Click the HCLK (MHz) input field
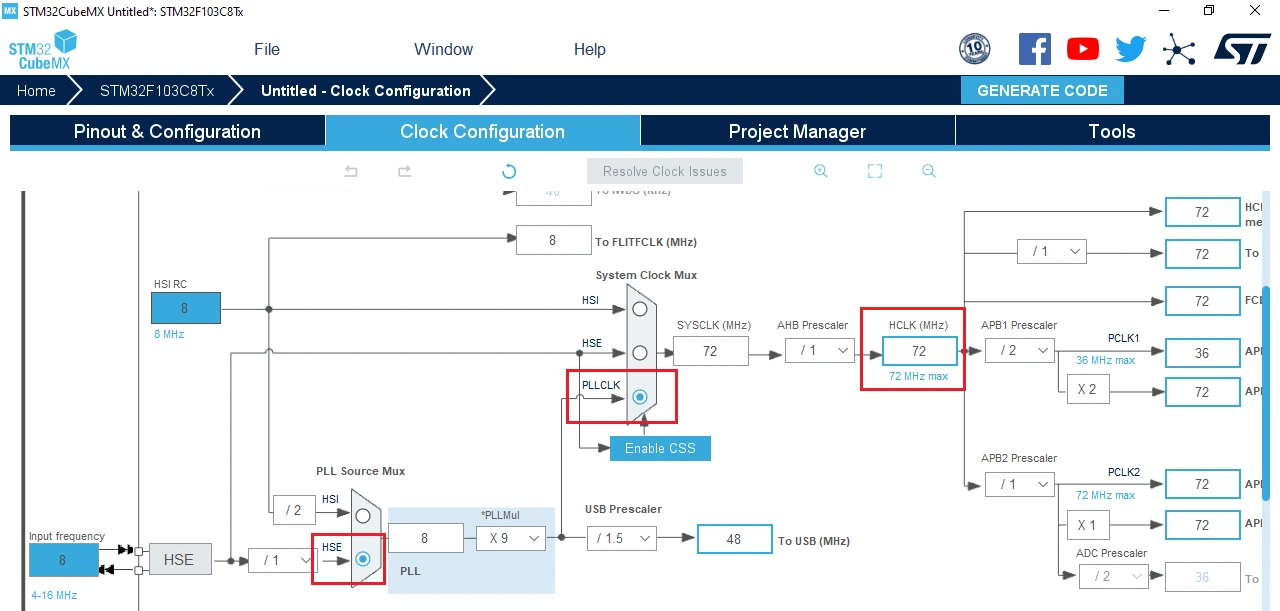Screen dimensions: 1280x611 click(x=919, y=351)
